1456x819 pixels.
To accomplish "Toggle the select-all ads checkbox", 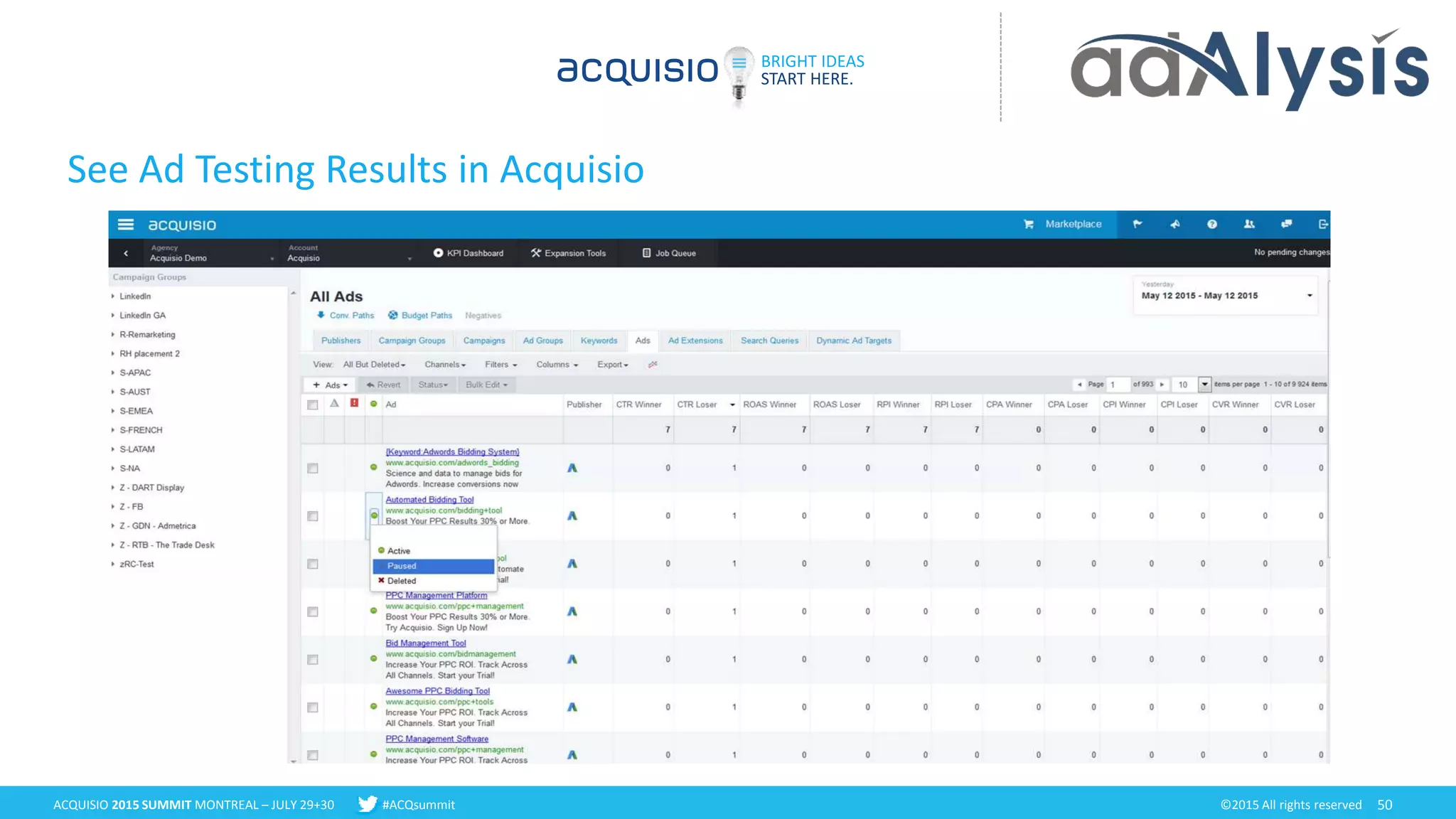I will point(313,405).
